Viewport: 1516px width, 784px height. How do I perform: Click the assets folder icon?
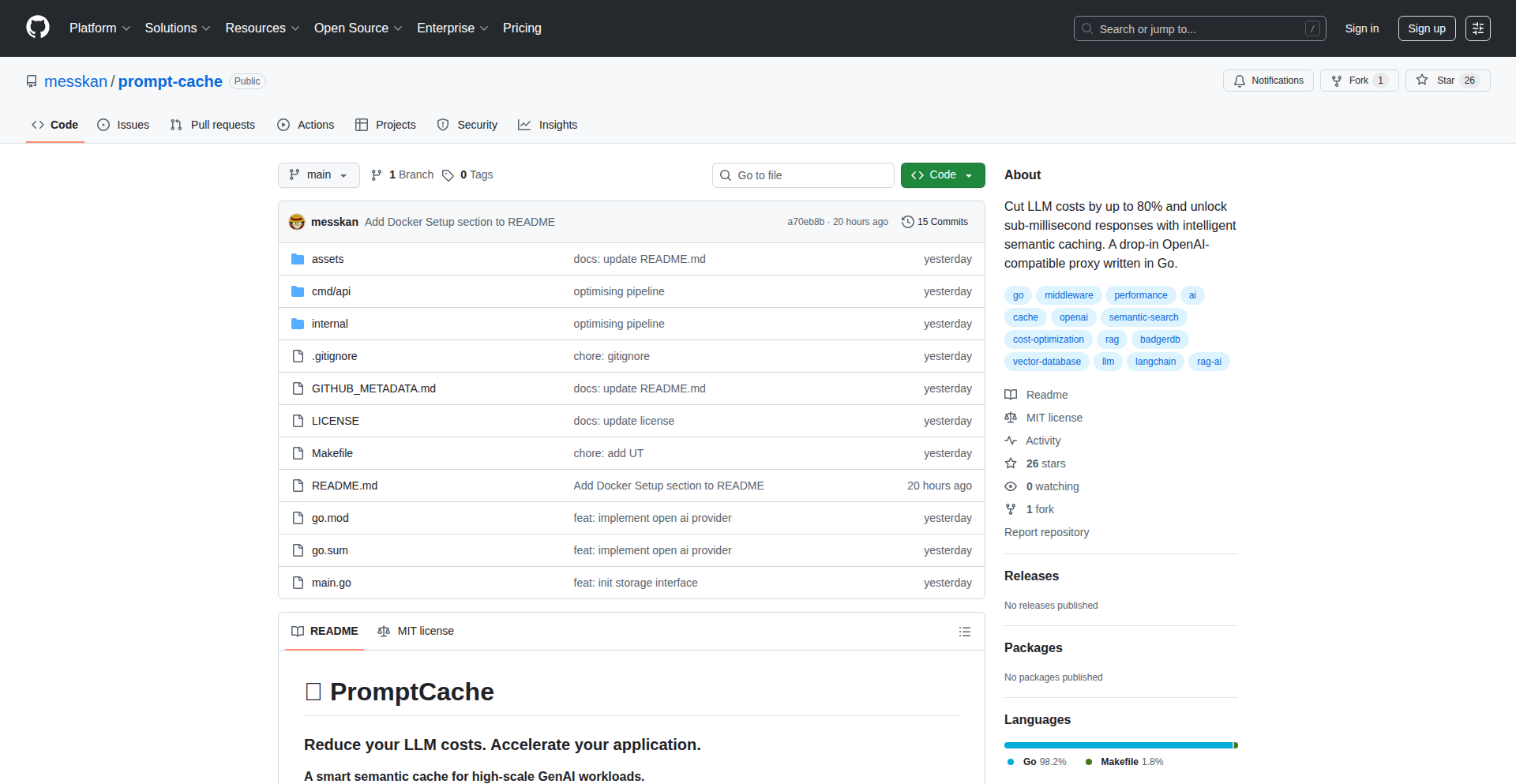(298, 259)
